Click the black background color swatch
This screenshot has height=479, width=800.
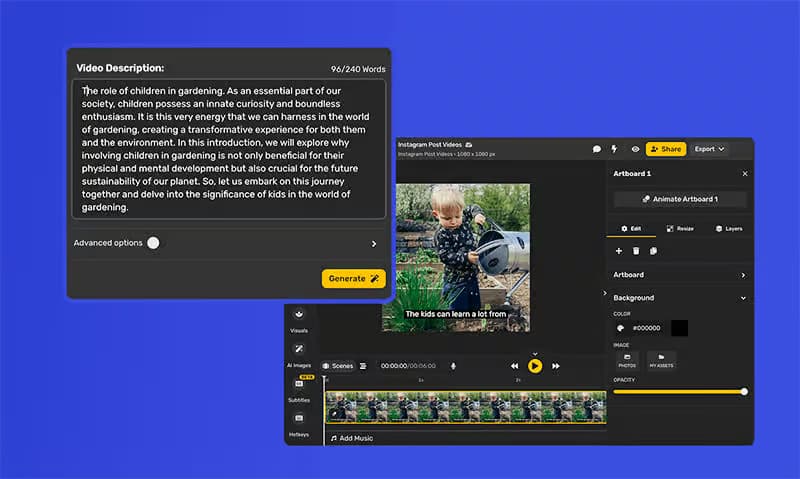679,328
